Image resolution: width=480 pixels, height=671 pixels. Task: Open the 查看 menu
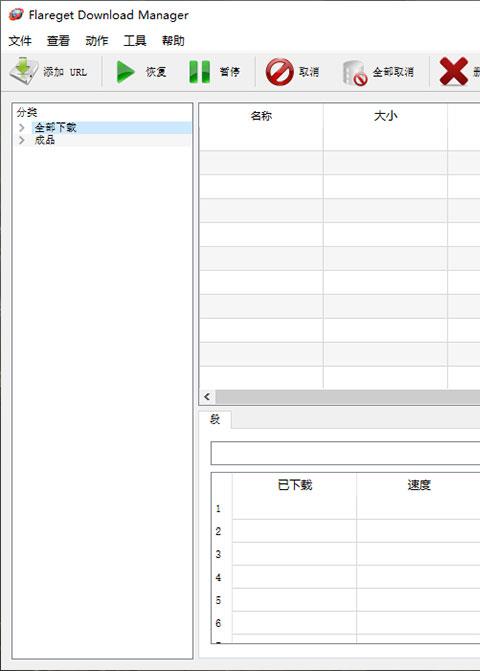click(x=58, y=41)
